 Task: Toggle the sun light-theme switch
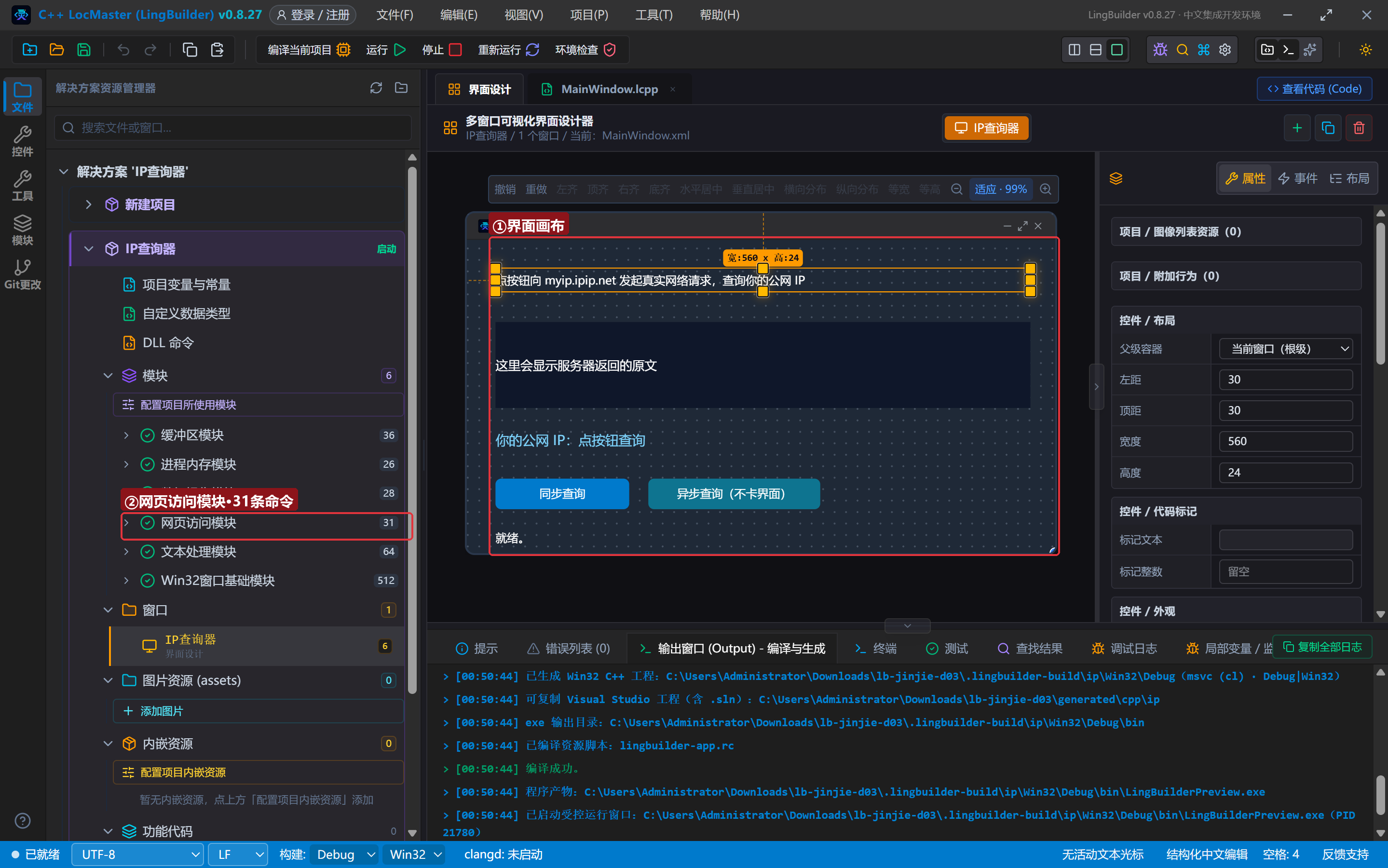point(1366,50)
